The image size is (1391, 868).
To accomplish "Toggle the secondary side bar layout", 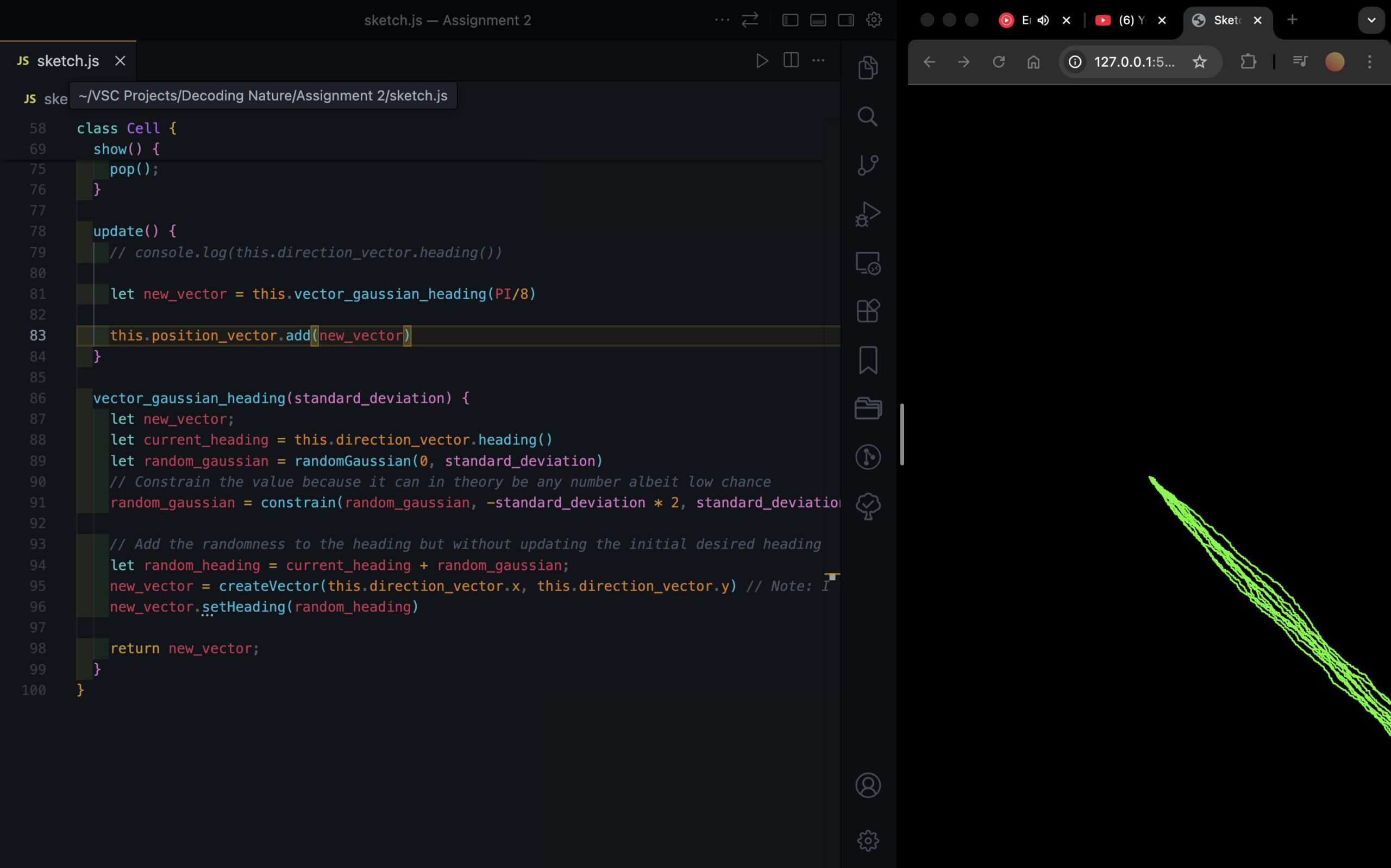I will (x=845, y=20).
